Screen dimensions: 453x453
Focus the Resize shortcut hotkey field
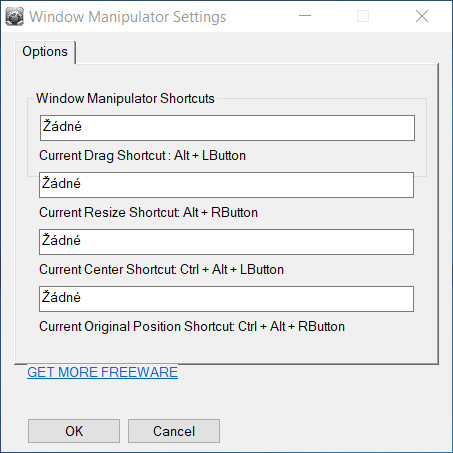[x=227, y=185]
